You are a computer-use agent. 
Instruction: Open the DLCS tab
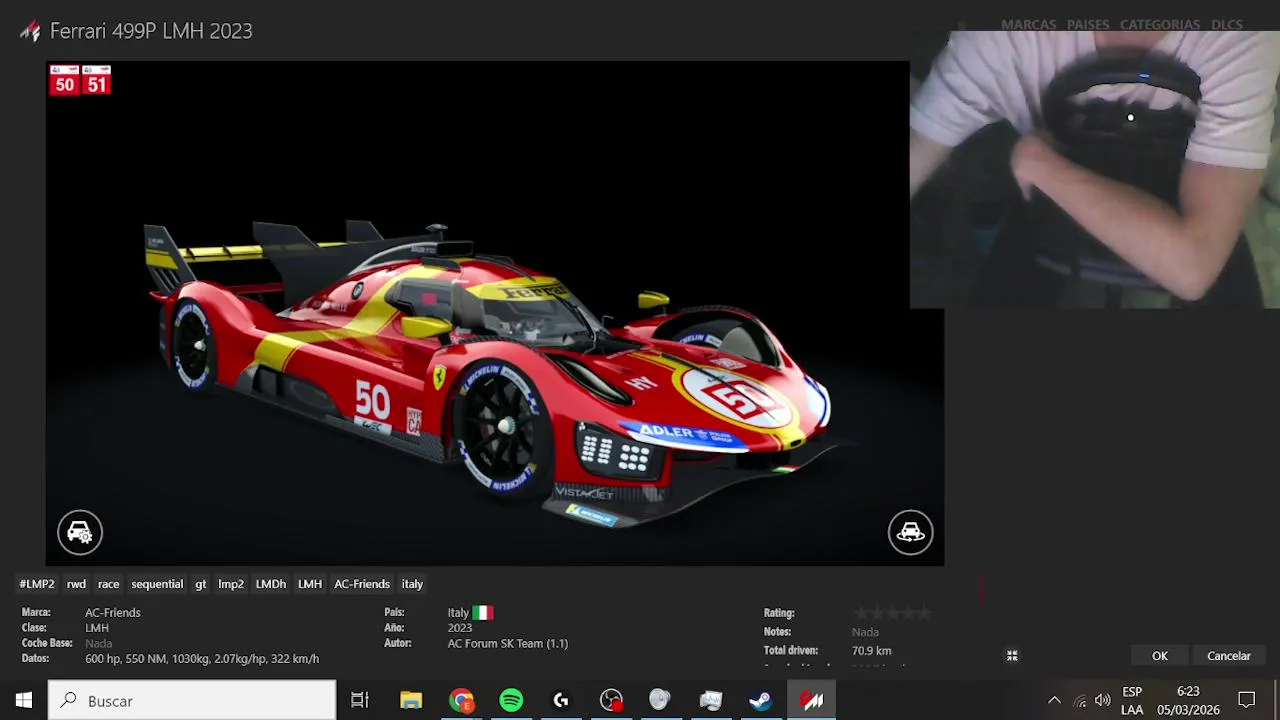[x=1227, y=25]
